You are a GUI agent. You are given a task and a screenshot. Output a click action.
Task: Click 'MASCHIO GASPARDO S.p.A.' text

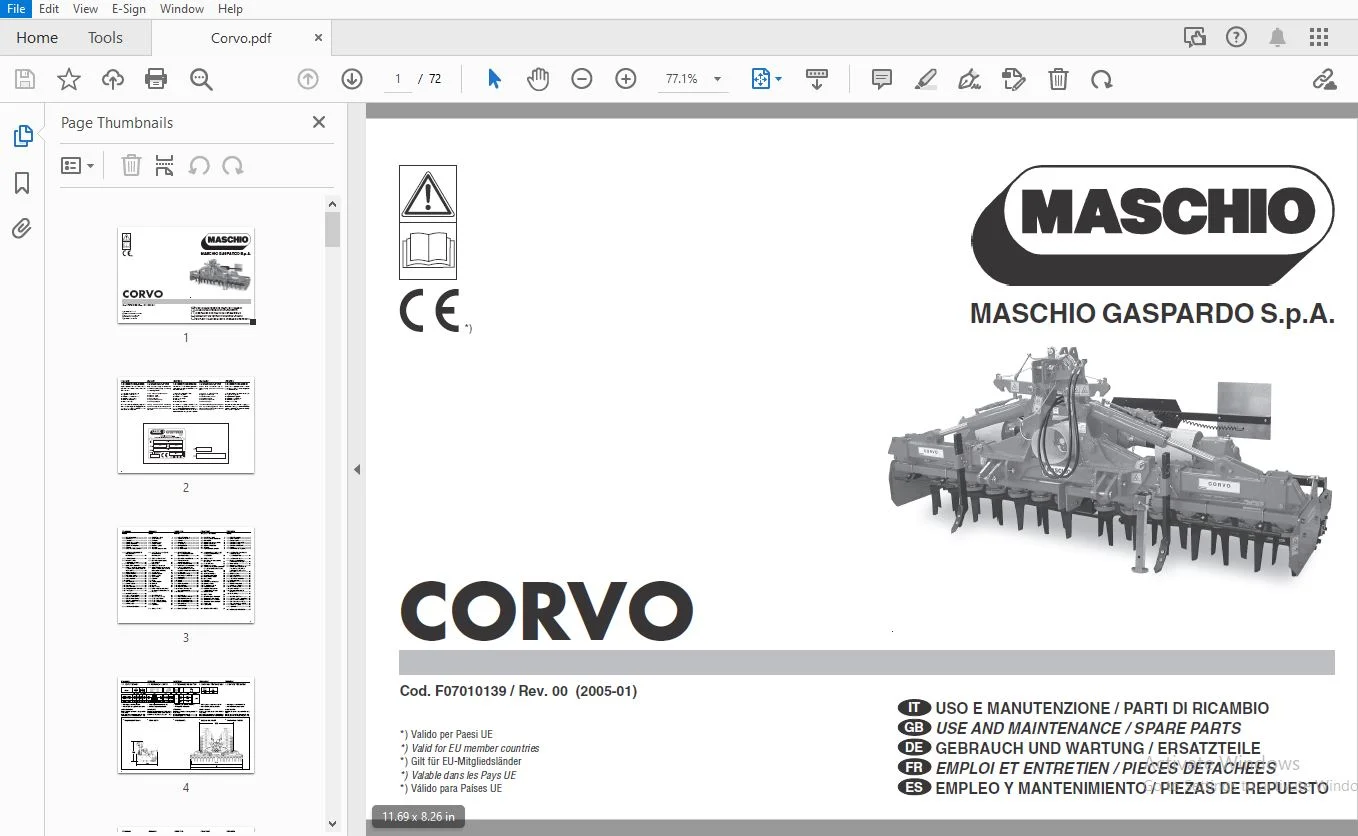1152,314
